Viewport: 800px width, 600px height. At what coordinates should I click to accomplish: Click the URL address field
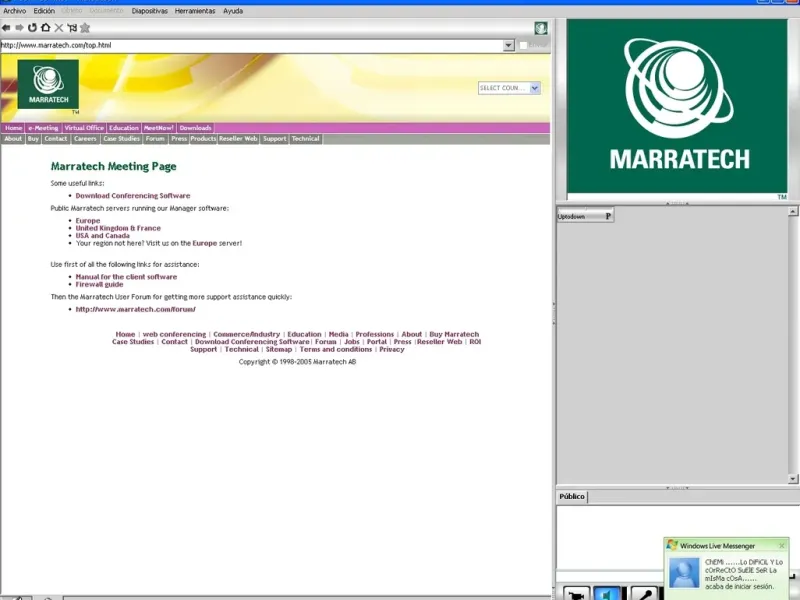pos(252,45)
